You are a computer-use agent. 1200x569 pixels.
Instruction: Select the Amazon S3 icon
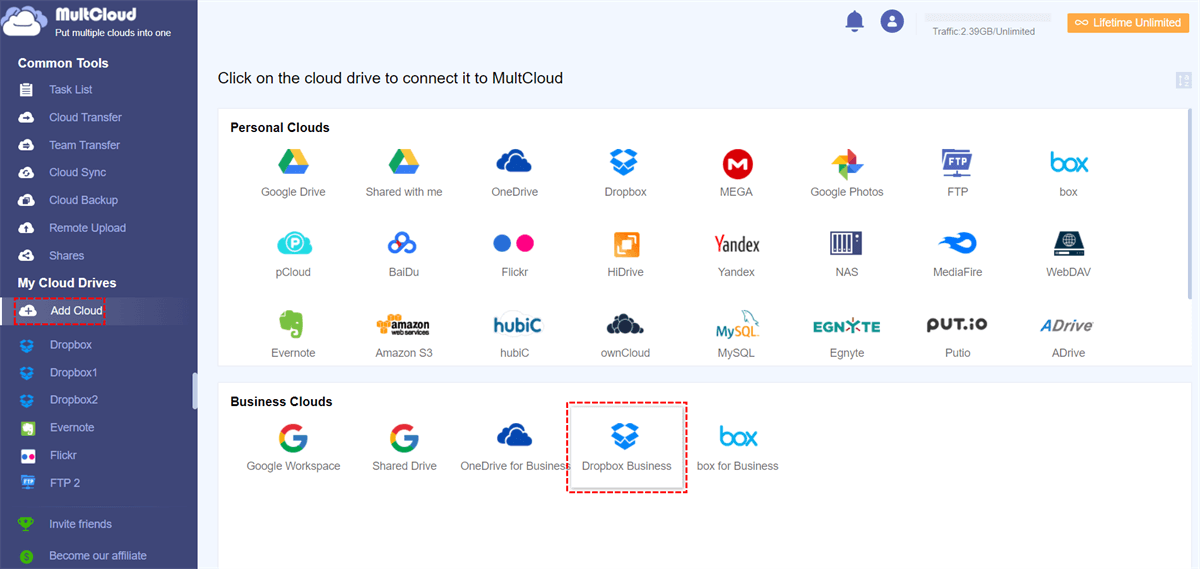tap(403, 324)
